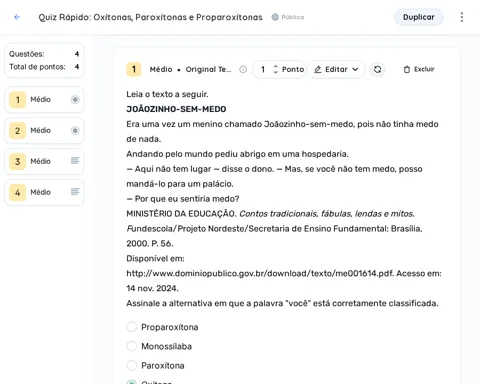Viewport: 480px width, 384px height.
Task: Select the Monossílaba radio option
Action: [x=132, y=346]
